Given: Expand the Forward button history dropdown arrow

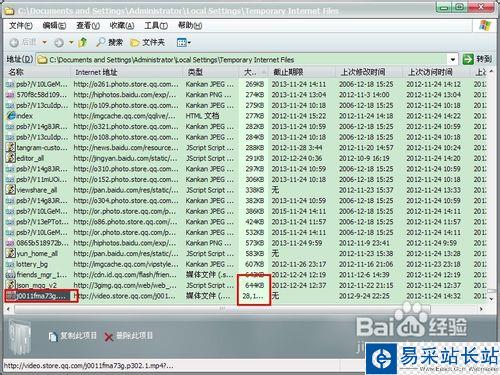Looking at the screenshot, I should click(71, 42).
